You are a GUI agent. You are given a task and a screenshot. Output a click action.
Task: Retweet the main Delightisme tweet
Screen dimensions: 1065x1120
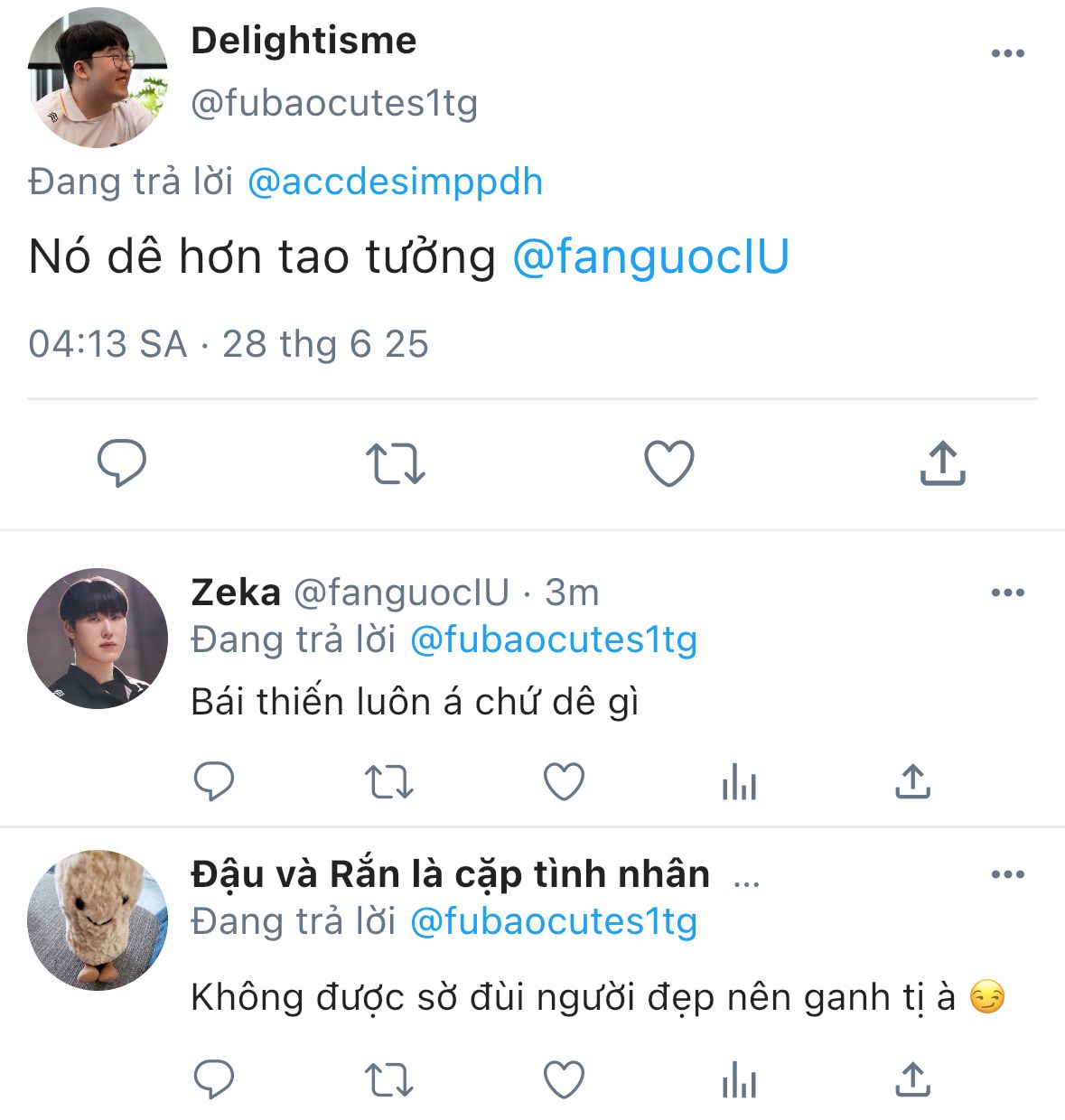(395, 463)
